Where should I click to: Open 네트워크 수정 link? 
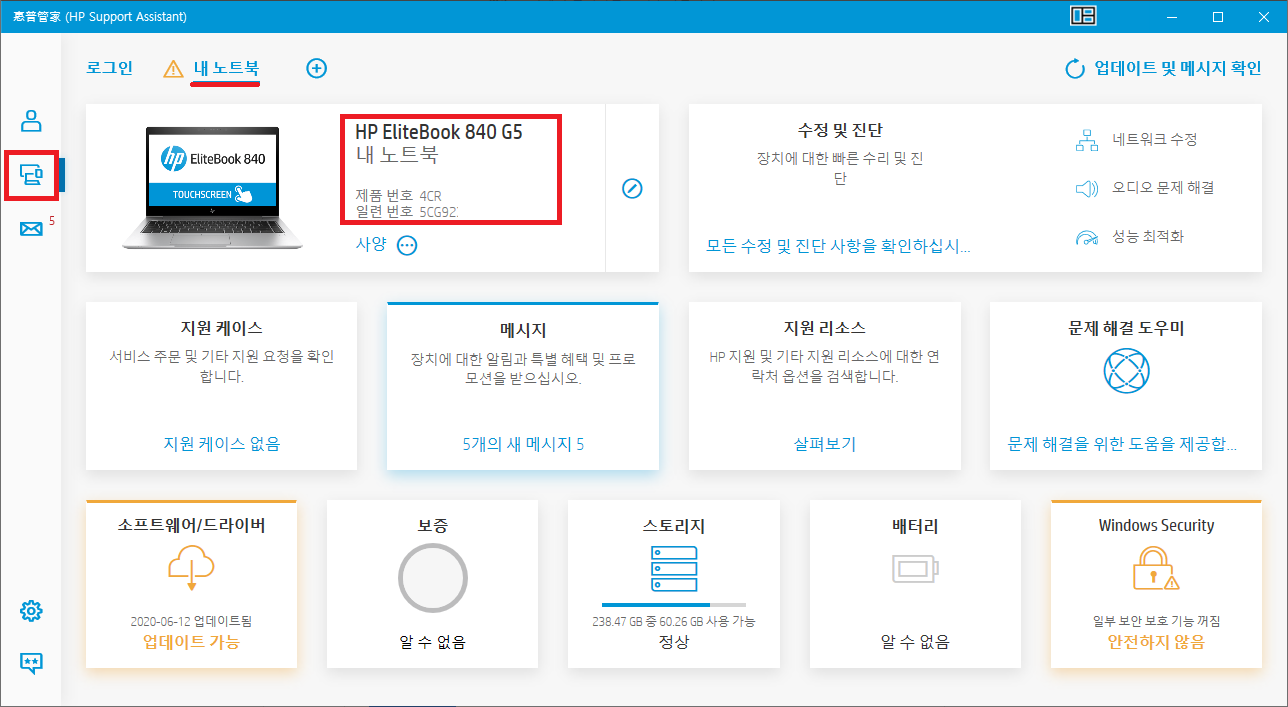pos(1155,140)
